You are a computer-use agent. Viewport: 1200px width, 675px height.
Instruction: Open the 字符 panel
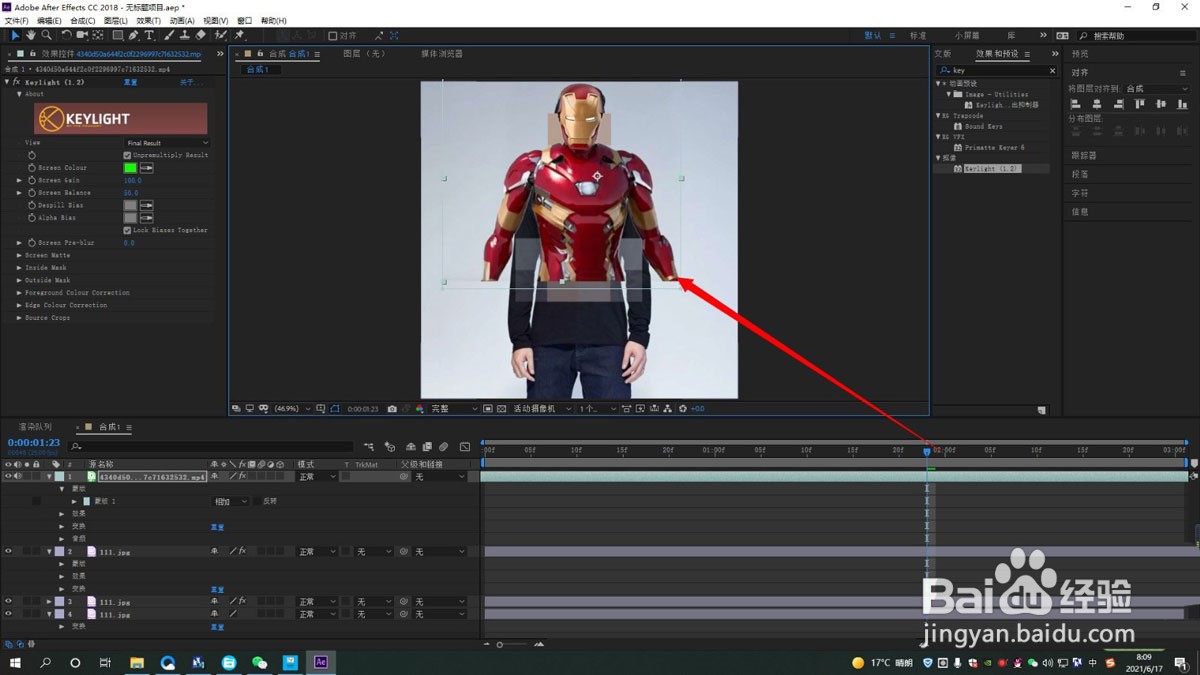coord(1080,193)
